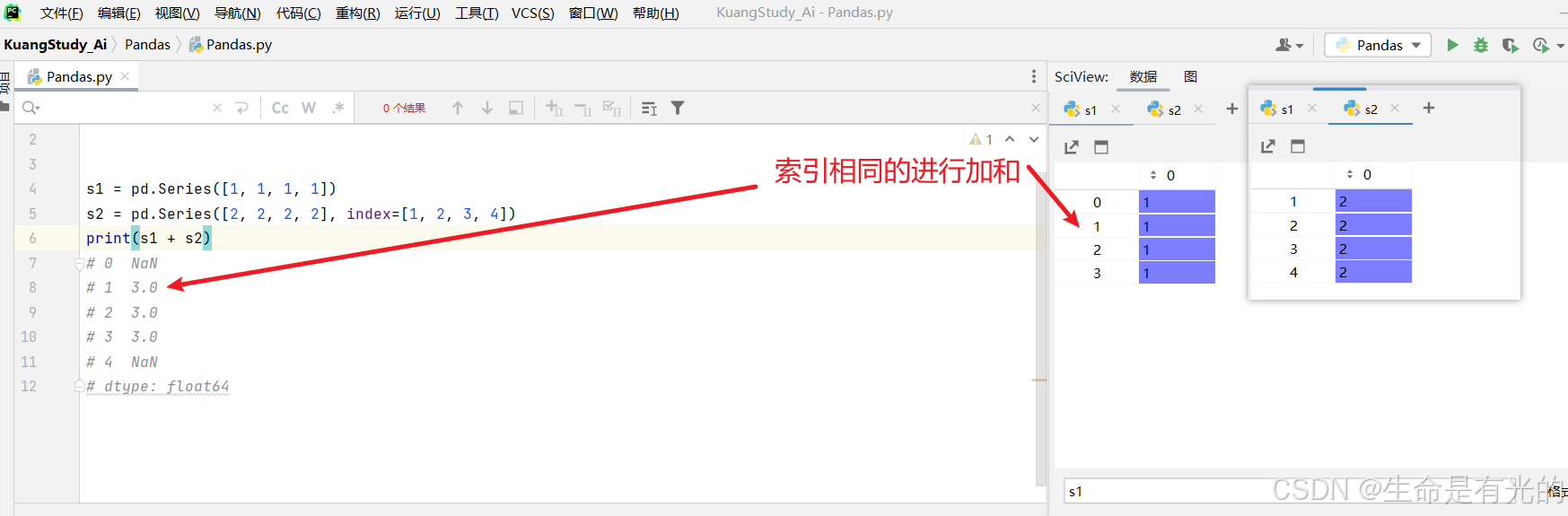Viewport: 1568px width, 516px height.
Task: Unselect occurrence icon in search bar
Action: (x=583, y=108)
